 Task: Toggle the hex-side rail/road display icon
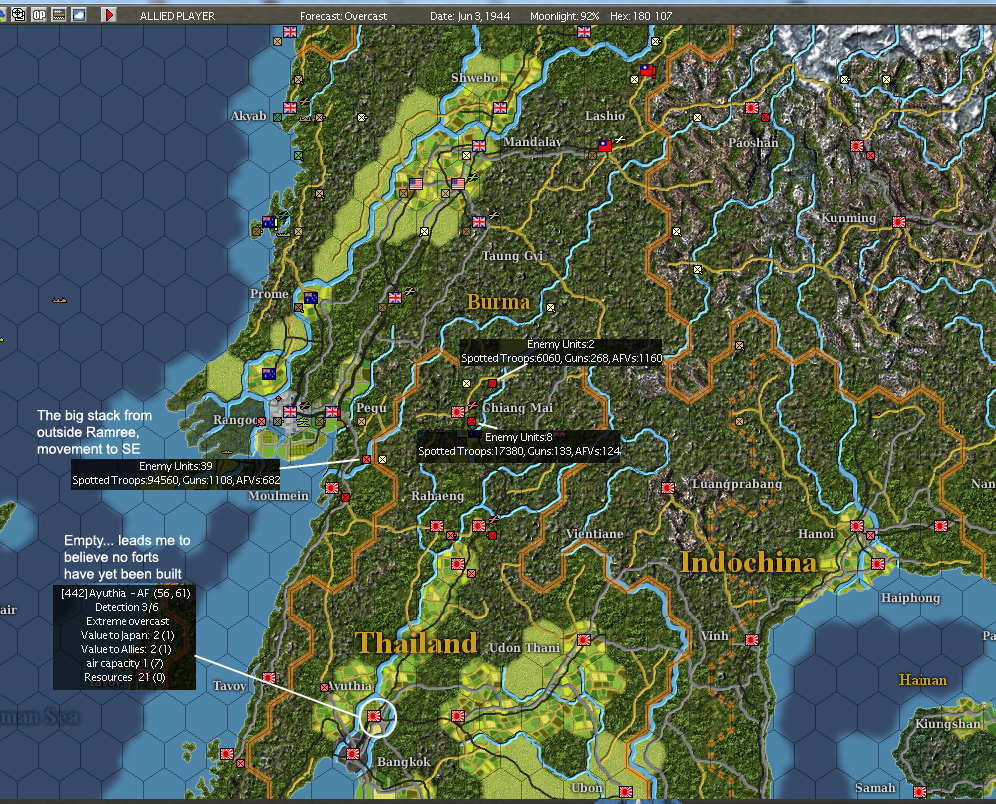tap(59, 15)
